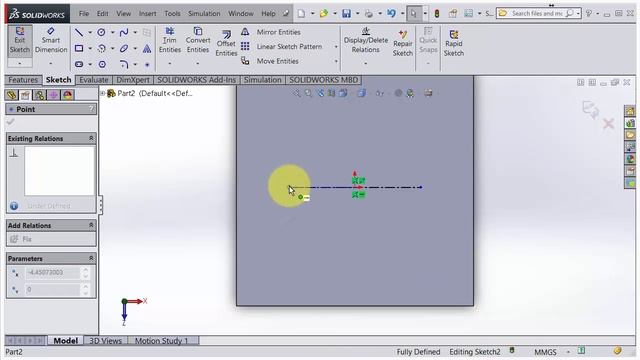Select the Arc sketch tool
Screen dimensions: 640x360
coord(101,49)
